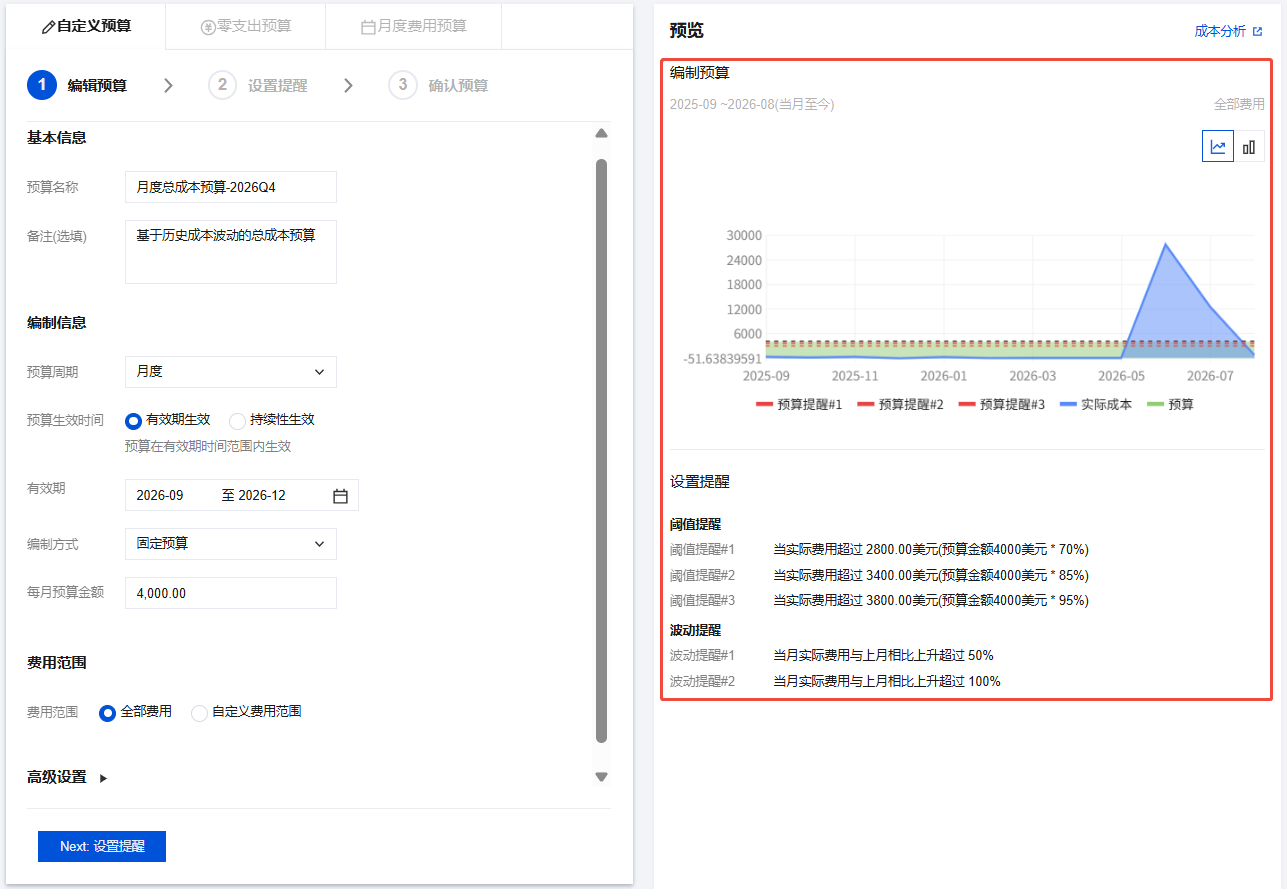Click step 1 circle 编辑预算
Screen dimensions: 1287x889
tap(42, 85)
